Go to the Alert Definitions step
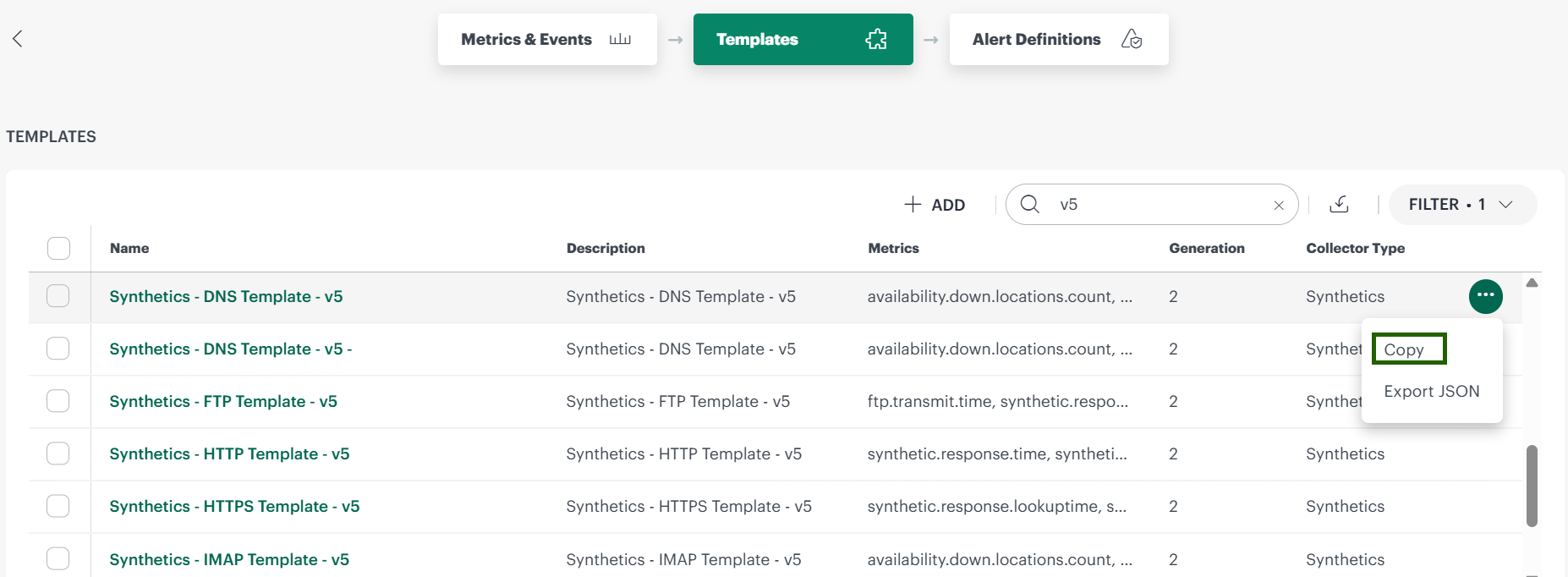Viewport: 1568px width, 577px height. [x=1059, y=39]
